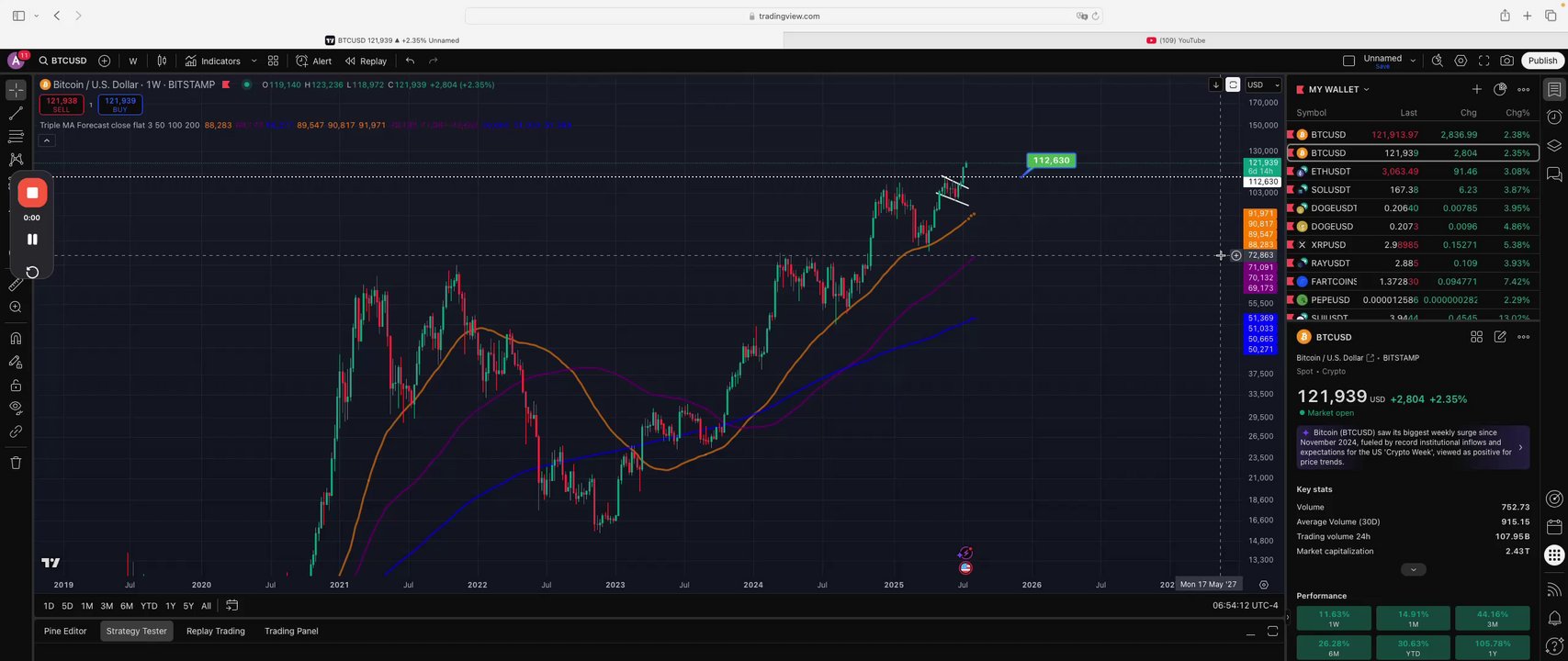Viewport: 1568px width, 661px height.
Task: Open the chats sidebar icon
Action: [x=1553, y=174]
